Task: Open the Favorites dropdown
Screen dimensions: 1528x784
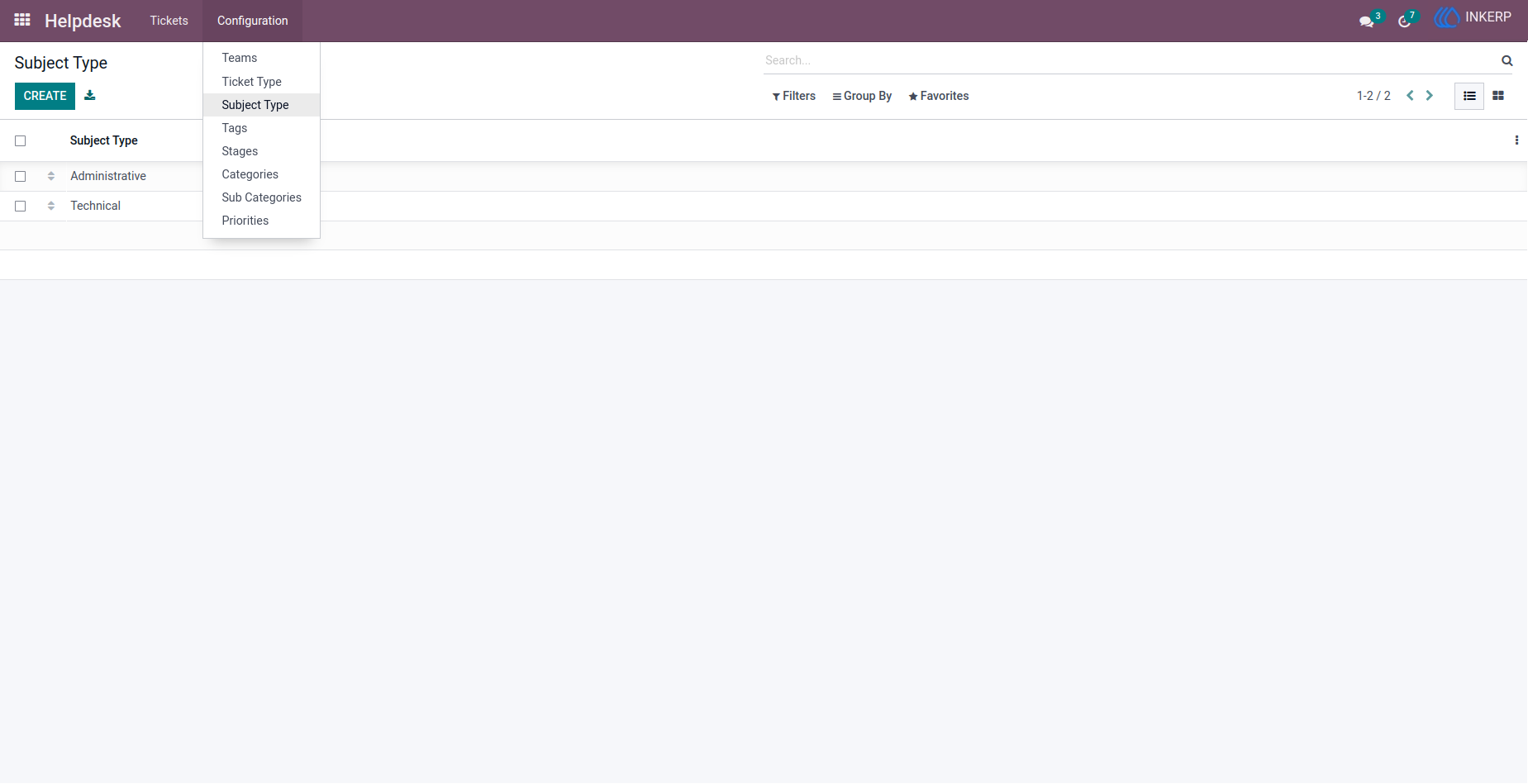Action: coord(938,96)
